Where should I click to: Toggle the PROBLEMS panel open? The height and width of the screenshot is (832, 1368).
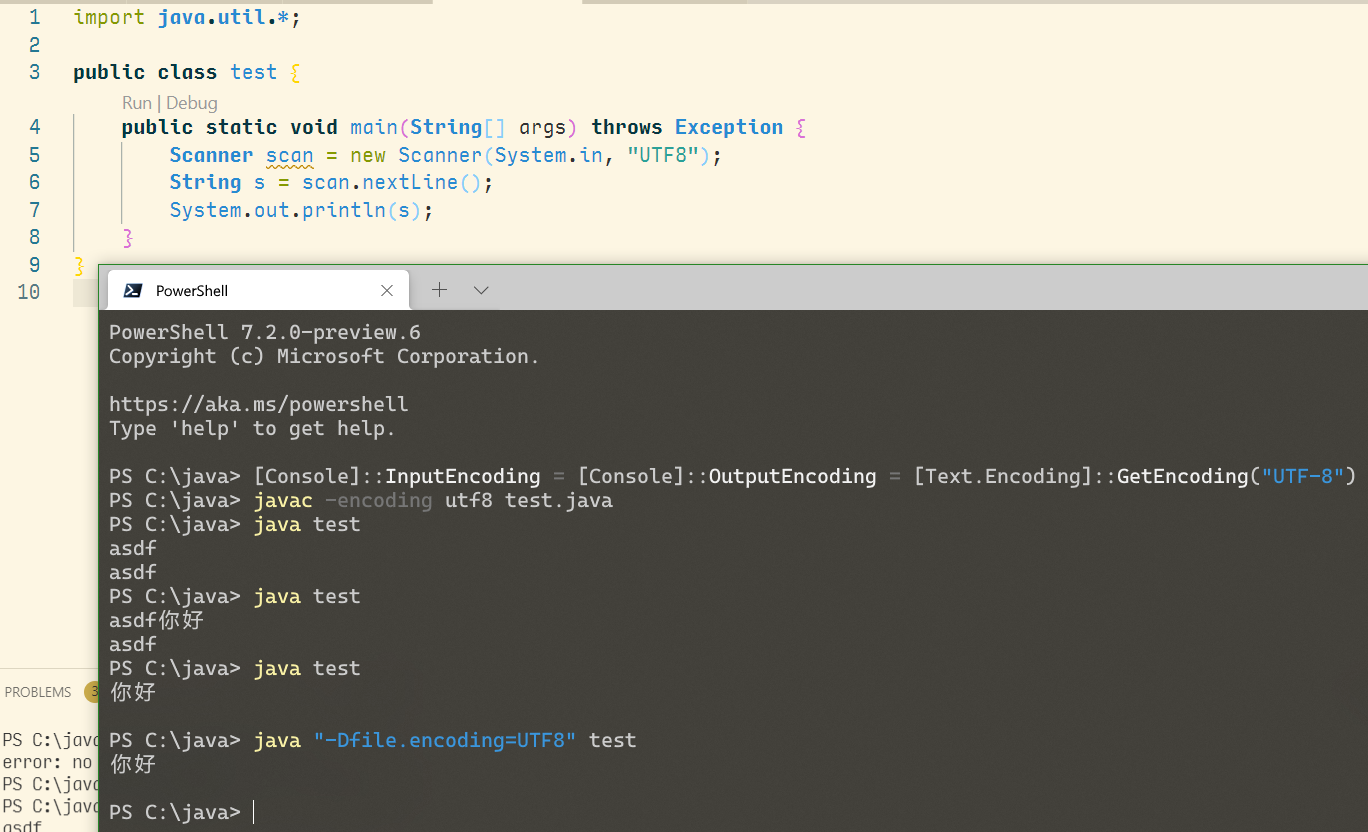click(37, 691)
